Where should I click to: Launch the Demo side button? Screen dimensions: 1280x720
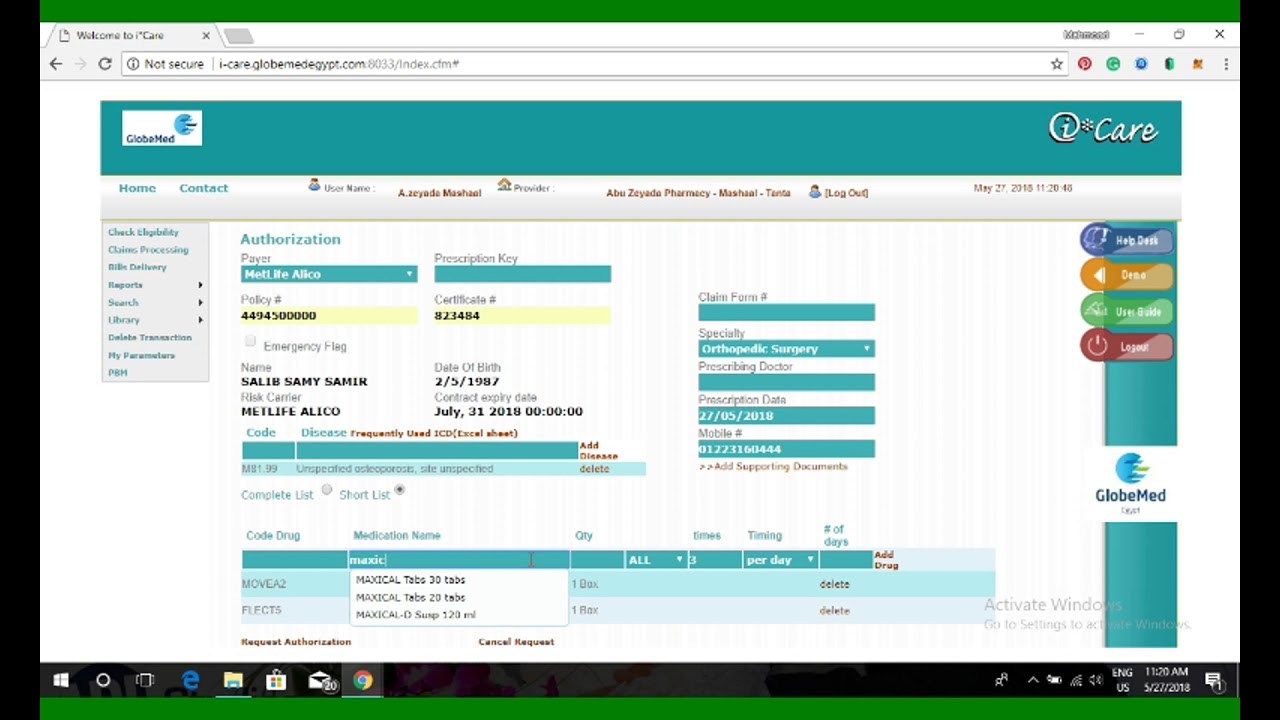click(x=1127, y=275)
